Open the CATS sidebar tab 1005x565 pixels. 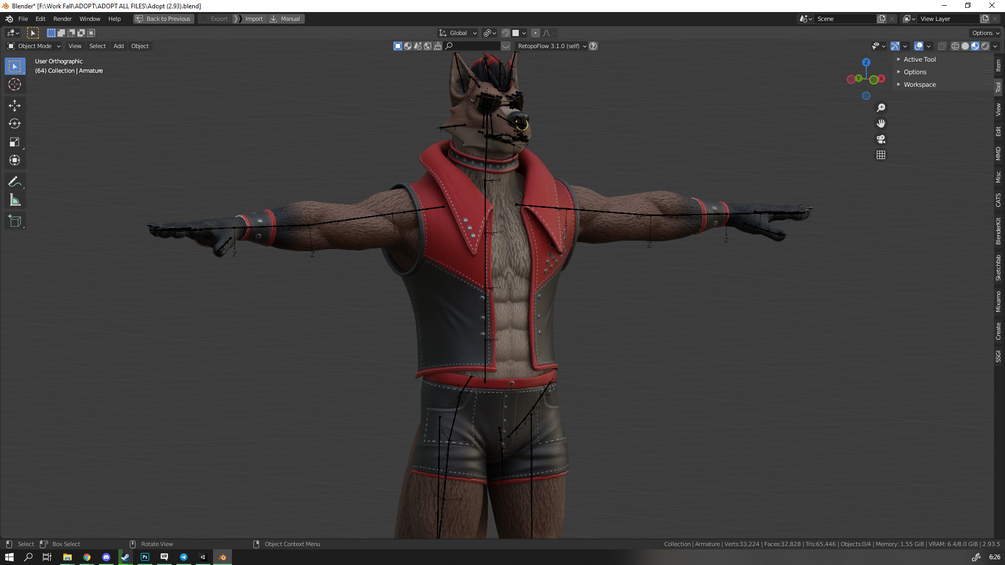click(x=998, y=200)
